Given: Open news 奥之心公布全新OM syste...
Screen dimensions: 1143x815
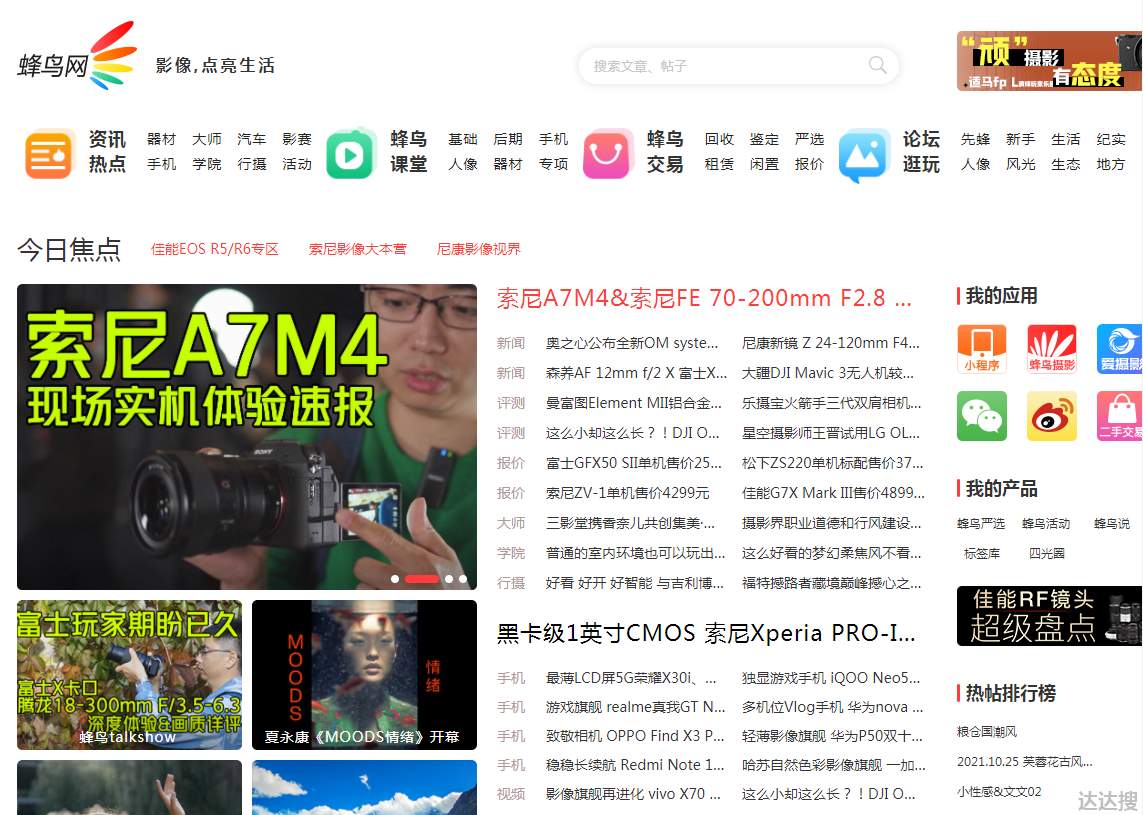Looking at the screenshot, I should pyautogui.click(x=632, y=343).
